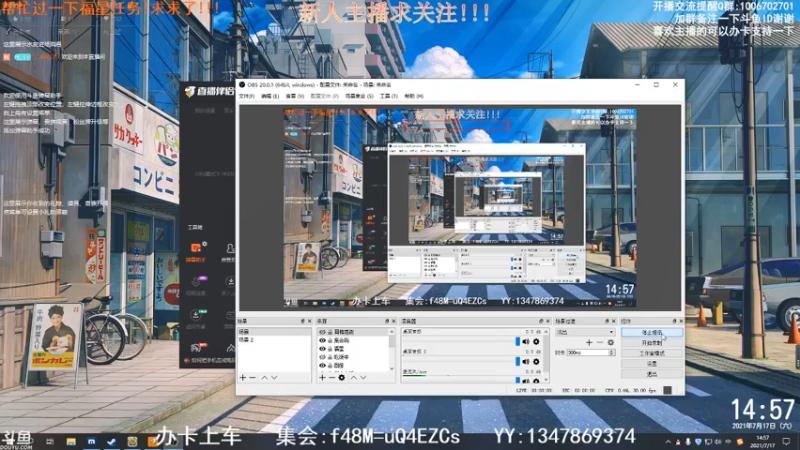Toggle visibility eye of third source row
Viewport: 800px width, 450px height.
(322, 348)
